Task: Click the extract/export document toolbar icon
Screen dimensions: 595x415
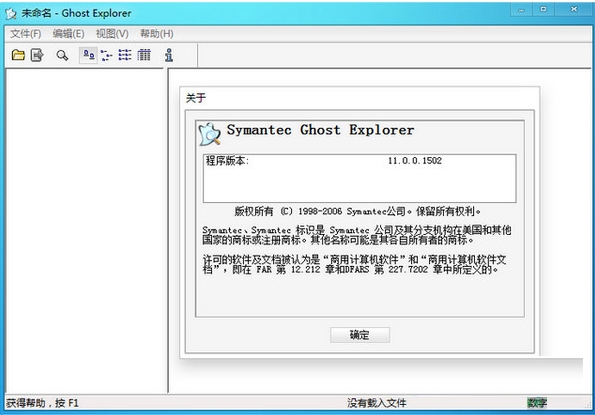Action: [37, 55]
